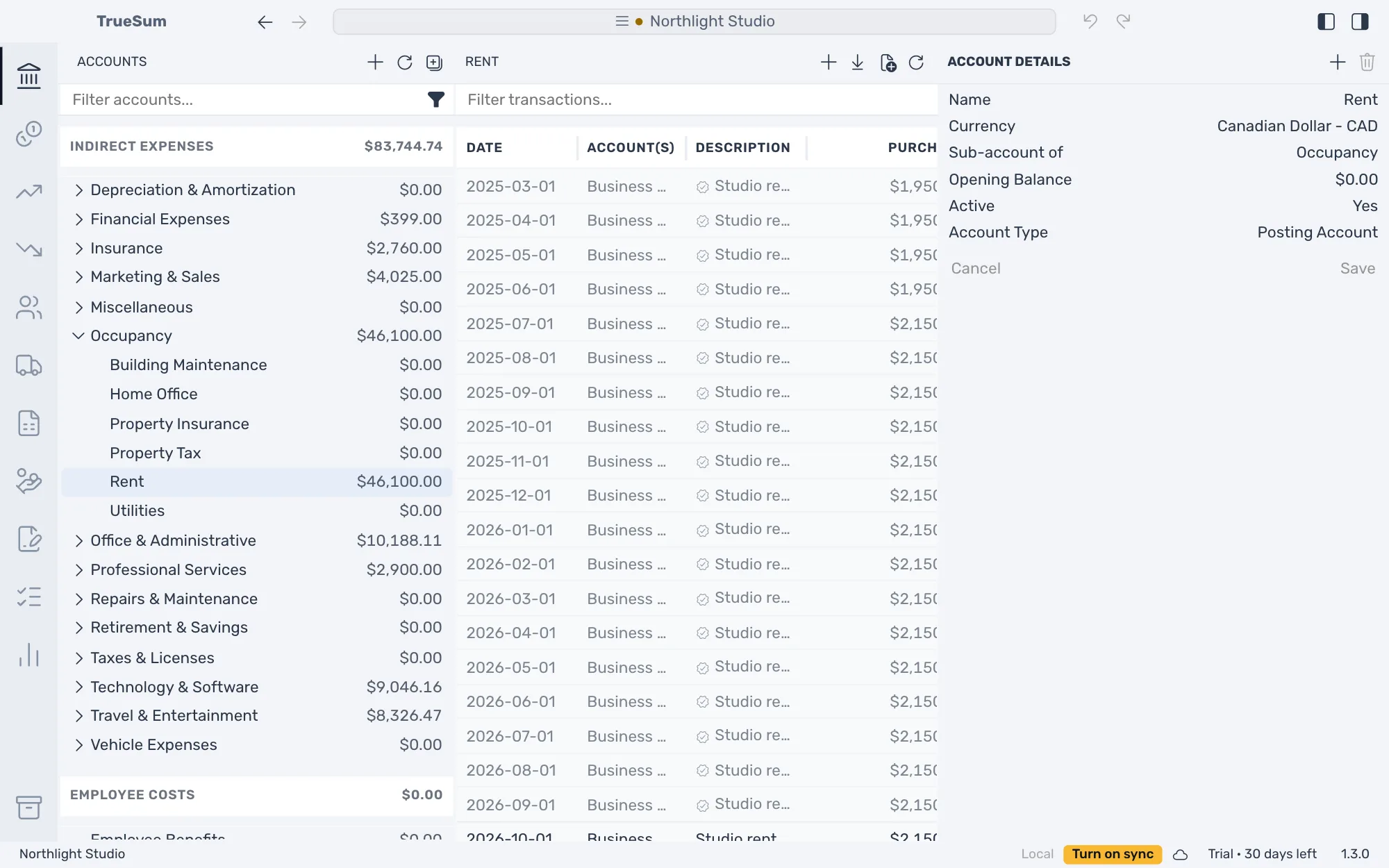Add a new account with plus icon

tap(375, 62)
